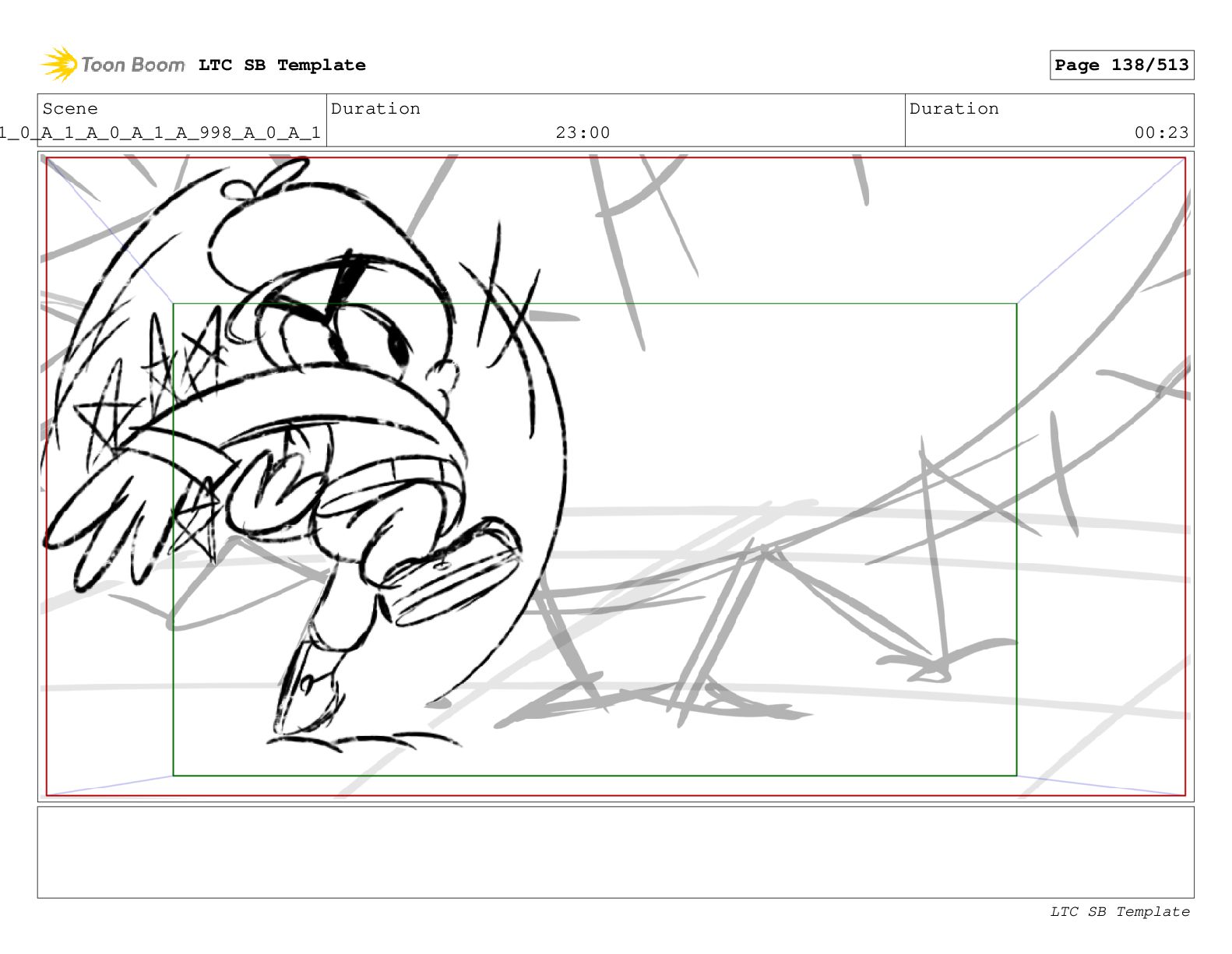Click the storyboard panel sketch thumbnail
The image size is (1232, 954).
[615, 477]
